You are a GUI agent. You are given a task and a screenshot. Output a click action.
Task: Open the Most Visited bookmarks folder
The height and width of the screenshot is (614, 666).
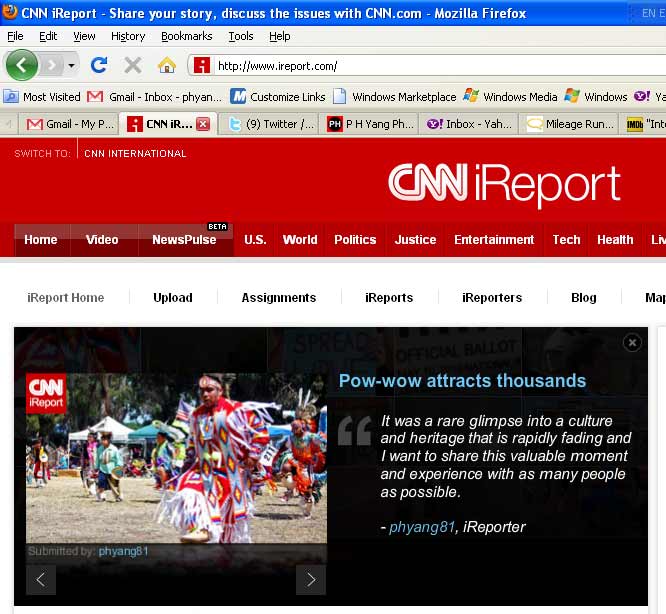tap(42, 97)
